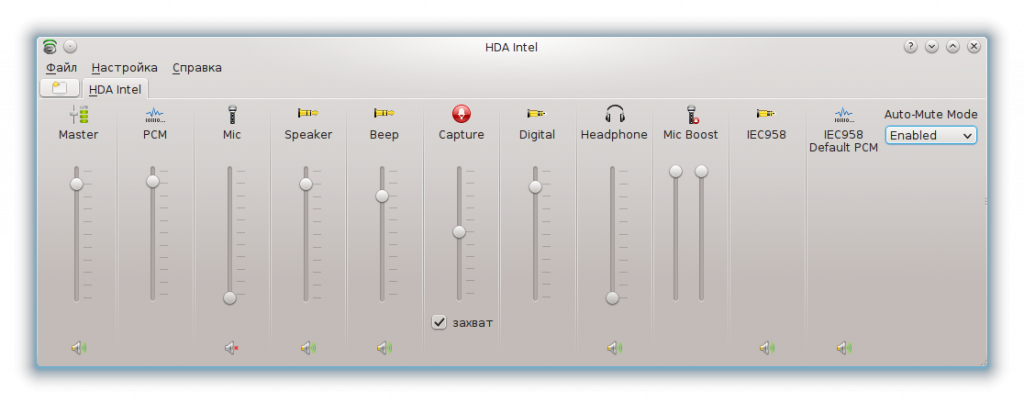The height and width of the screenshot is (403, 1024).
Task: Click the Mic Boost channel label
Action: (690, 135)
